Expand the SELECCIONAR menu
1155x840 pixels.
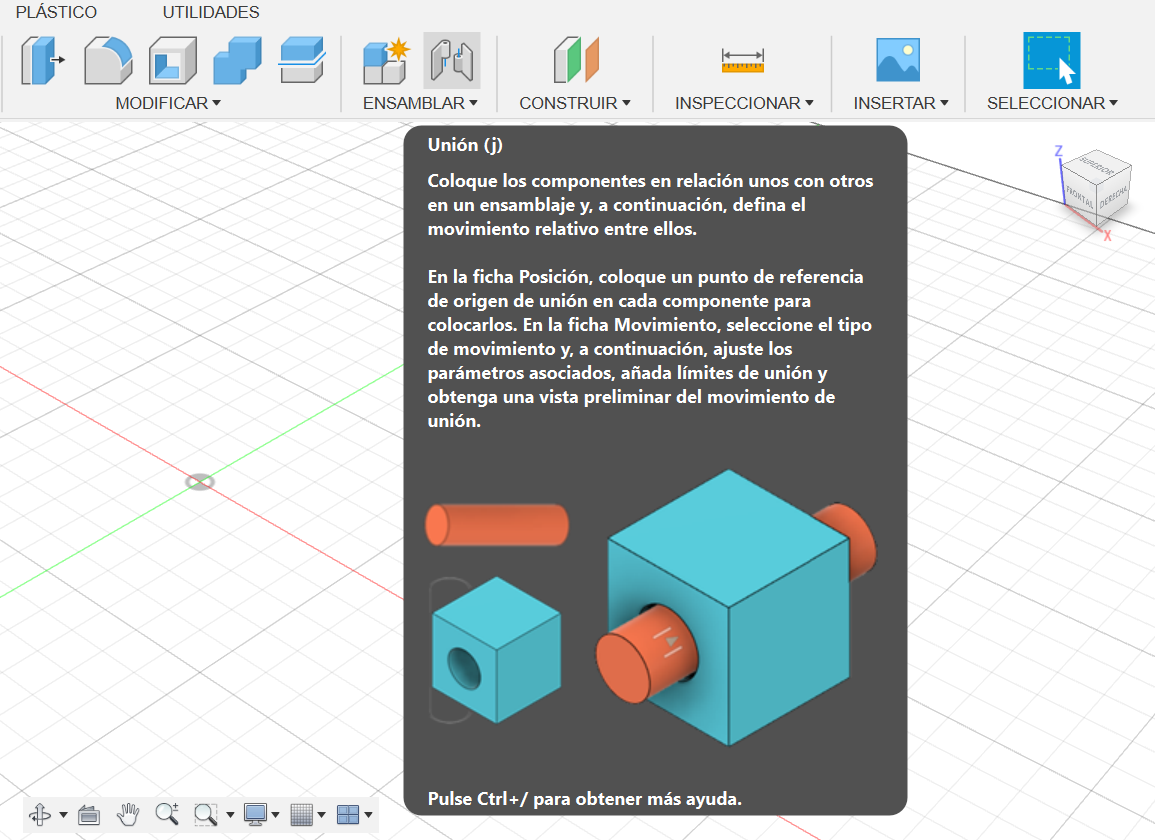pos(1052,103)
